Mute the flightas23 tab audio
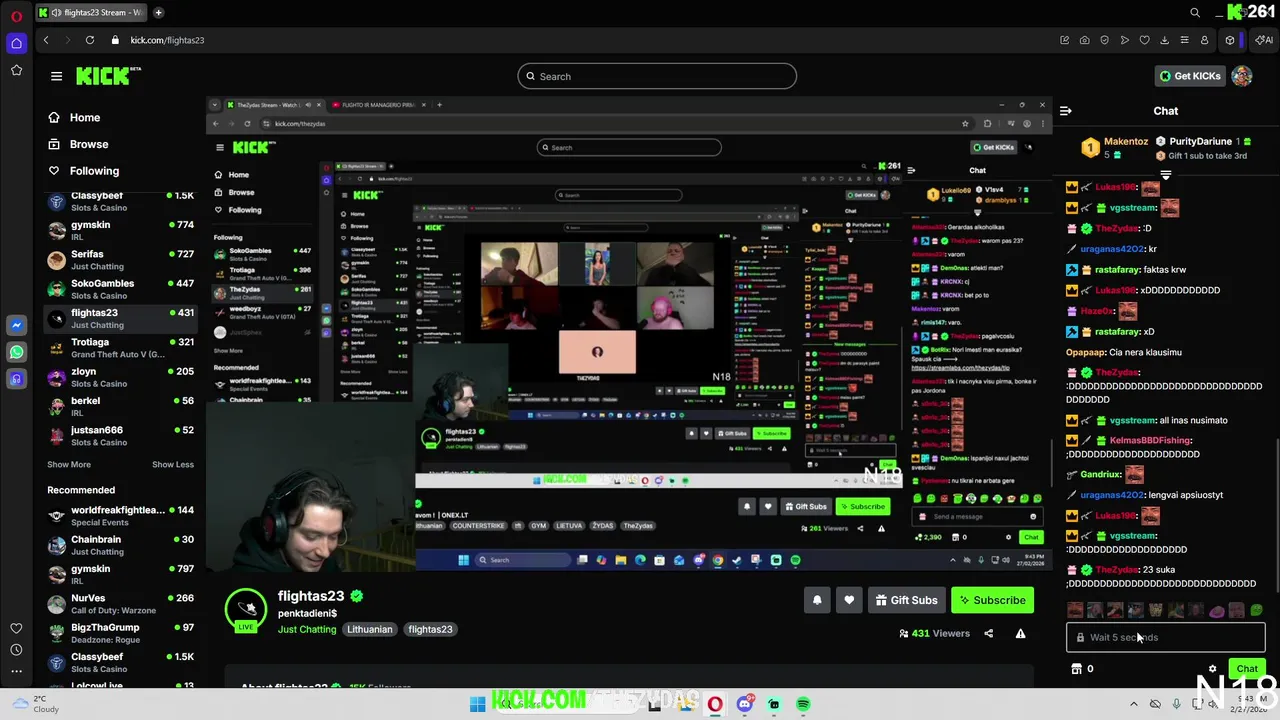The height and width of the screenshot is (720, 1280). tap(54, 13)
